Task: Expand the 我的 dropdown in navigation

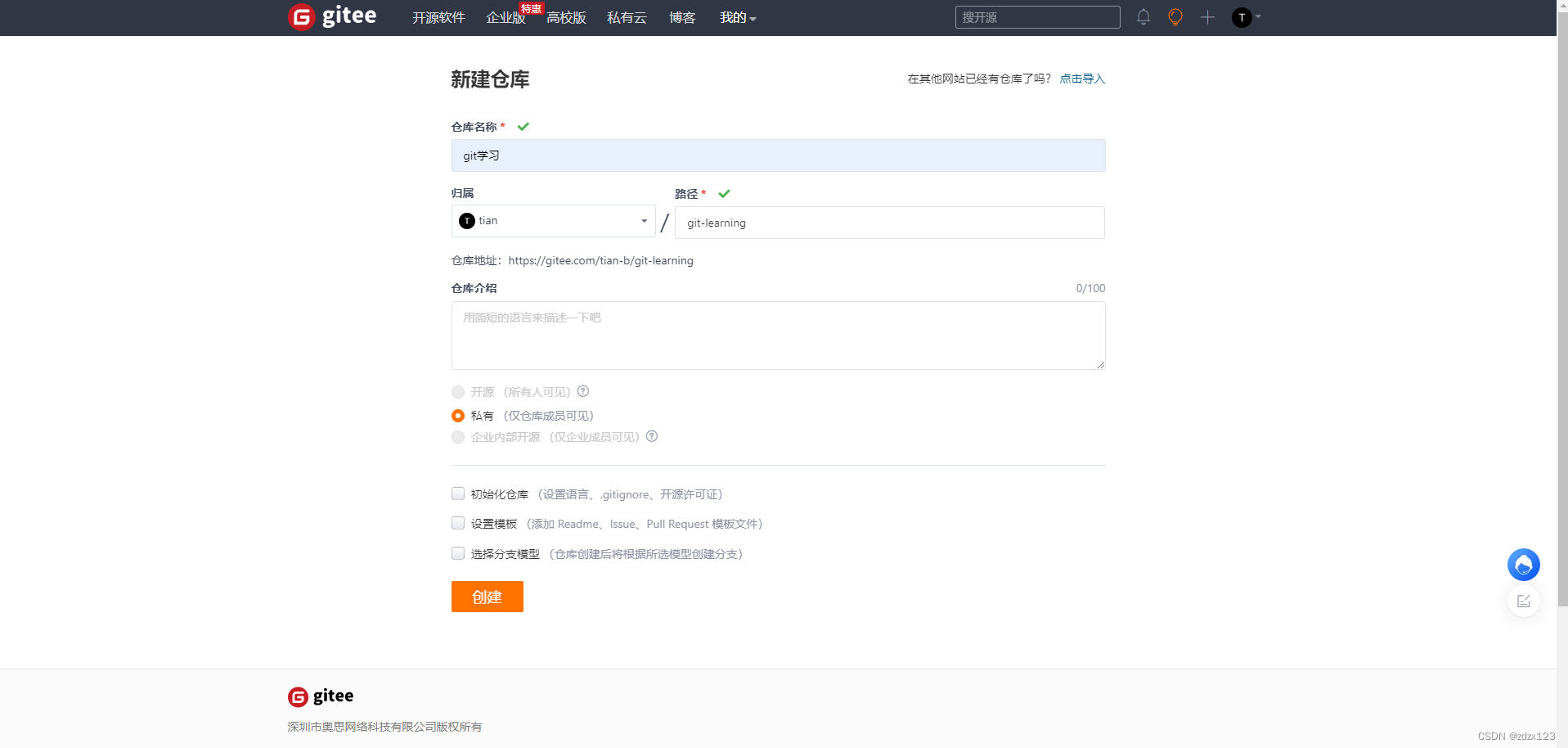Action: click(x=738, y=18)
